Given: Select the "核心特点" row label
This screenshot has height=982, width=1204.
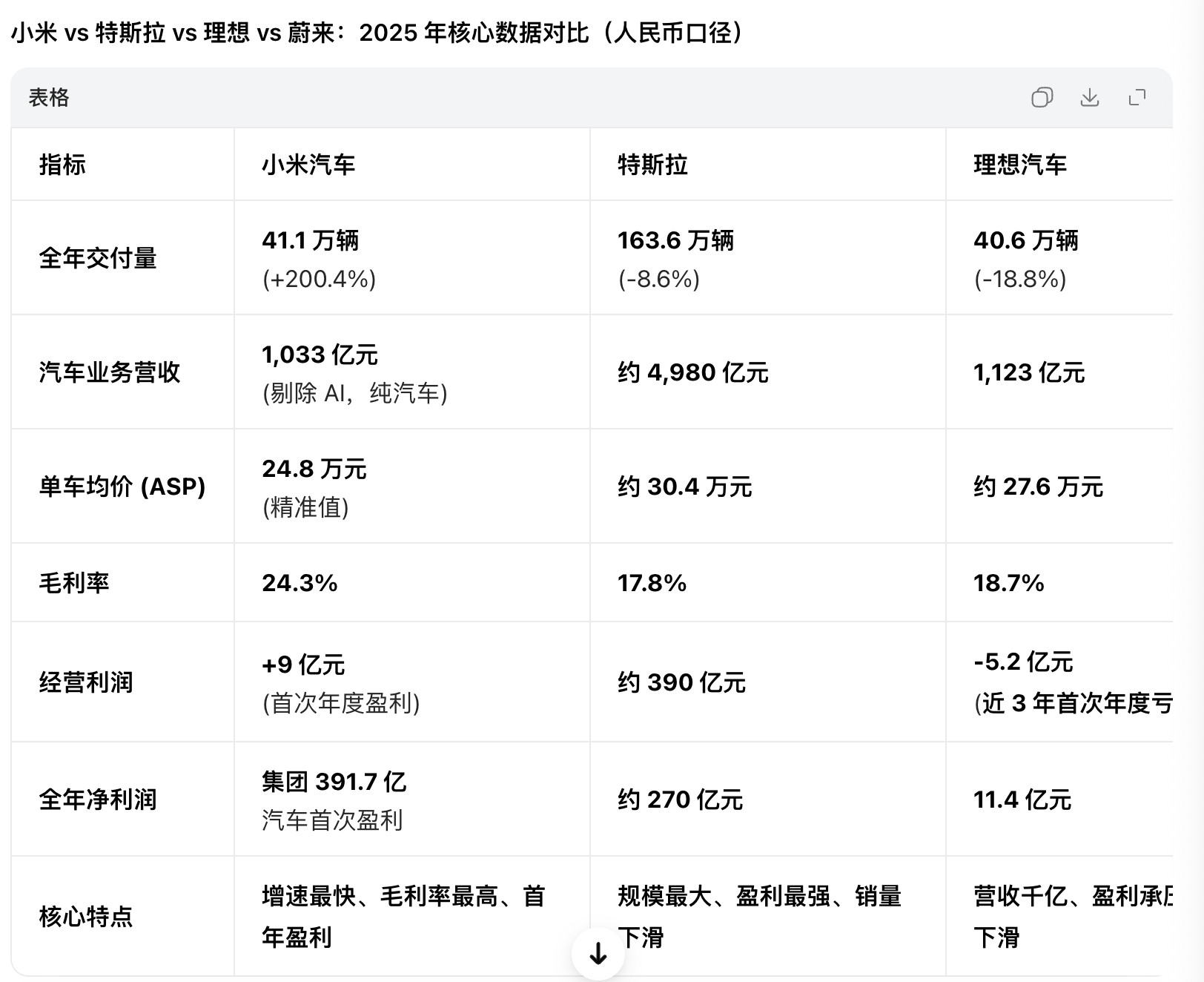Looking at the screenshot, I should tap(85, 918).
